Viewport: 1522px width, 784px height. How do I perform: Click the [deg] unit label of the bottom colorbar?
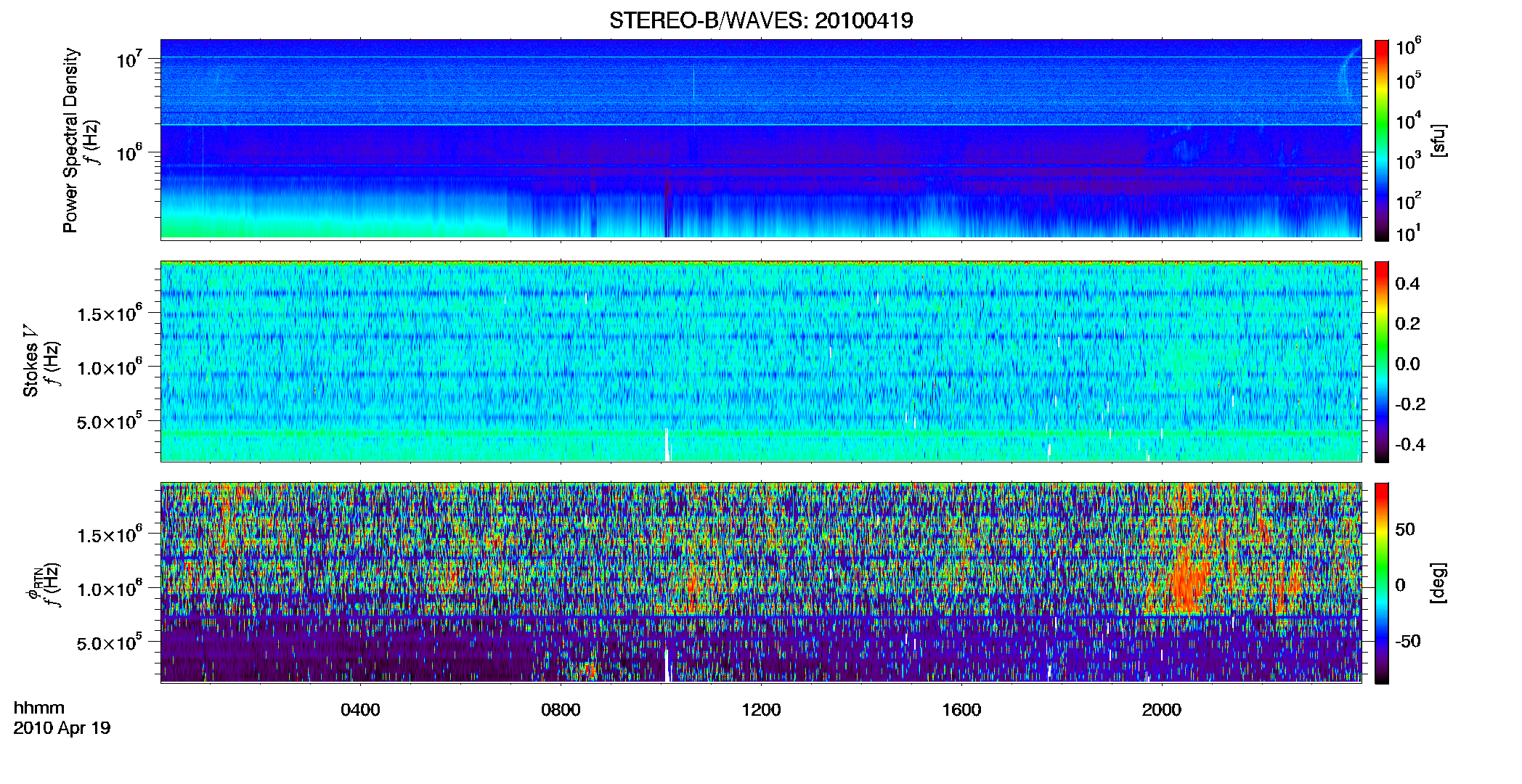[1438, 582]
